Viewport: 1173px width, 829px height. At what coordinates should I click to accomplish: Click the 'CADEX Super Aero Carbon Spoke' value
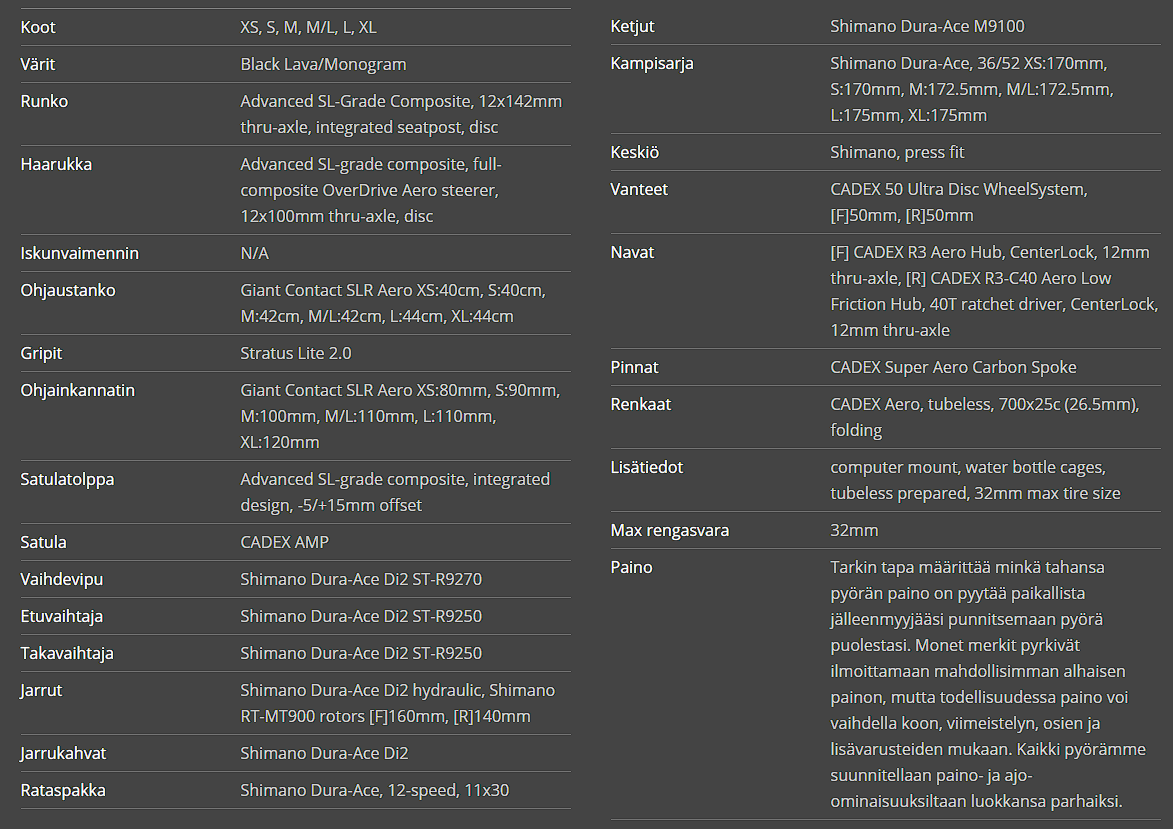tap(953, 367)
